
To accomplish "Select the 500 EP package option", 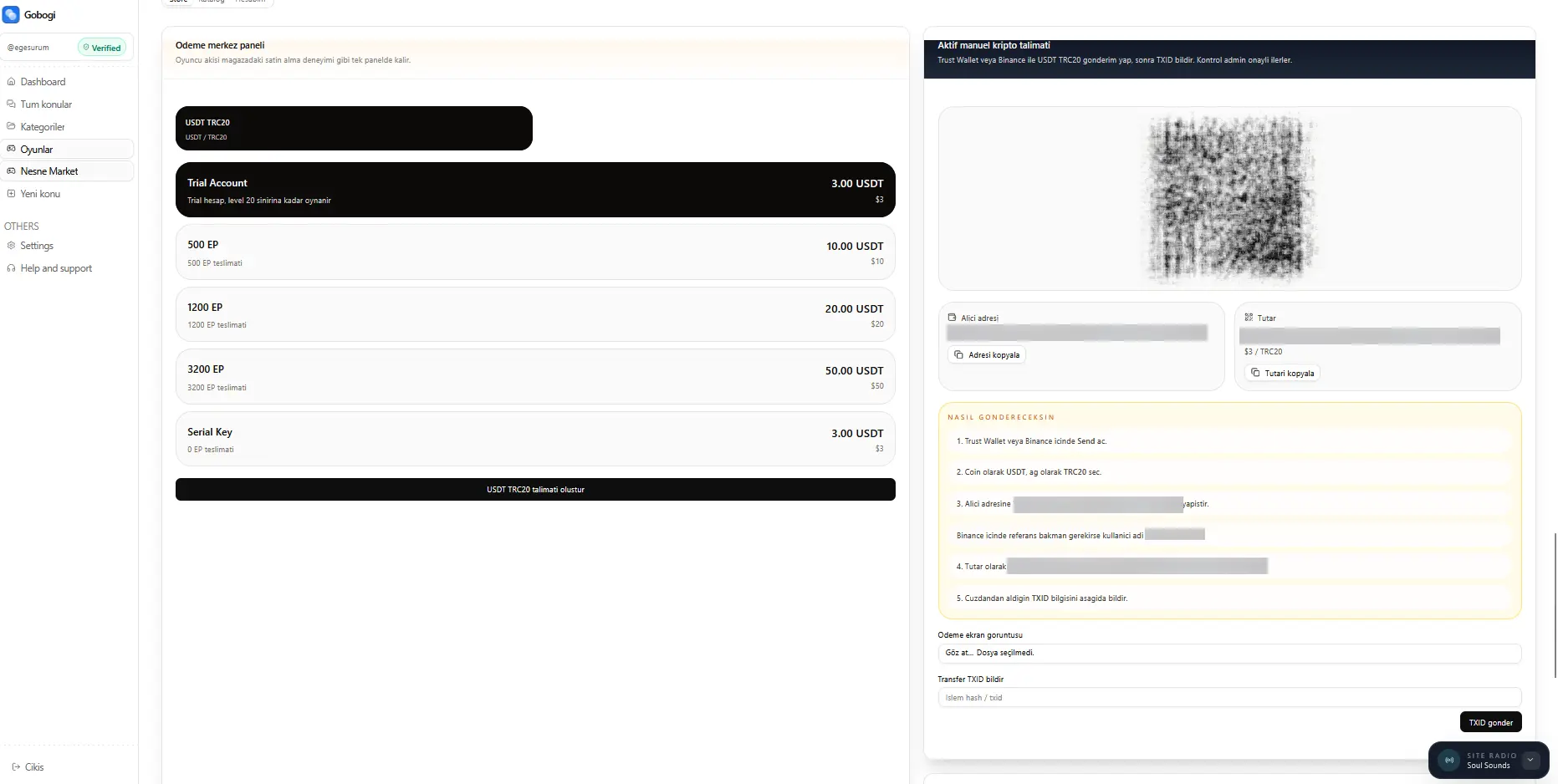I will click(x=535, y=252).
